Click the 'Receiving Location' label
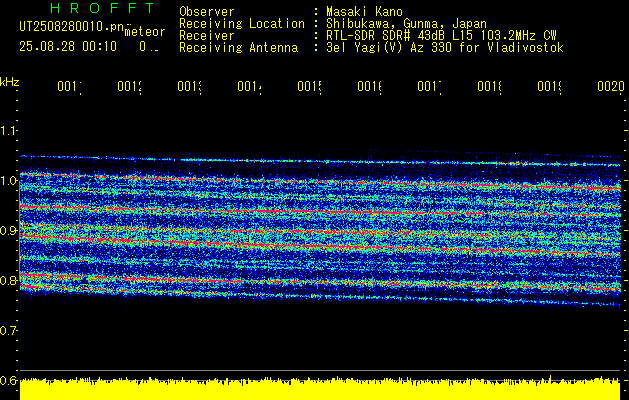This screenshot has width=629, height=400. [242, 24]
